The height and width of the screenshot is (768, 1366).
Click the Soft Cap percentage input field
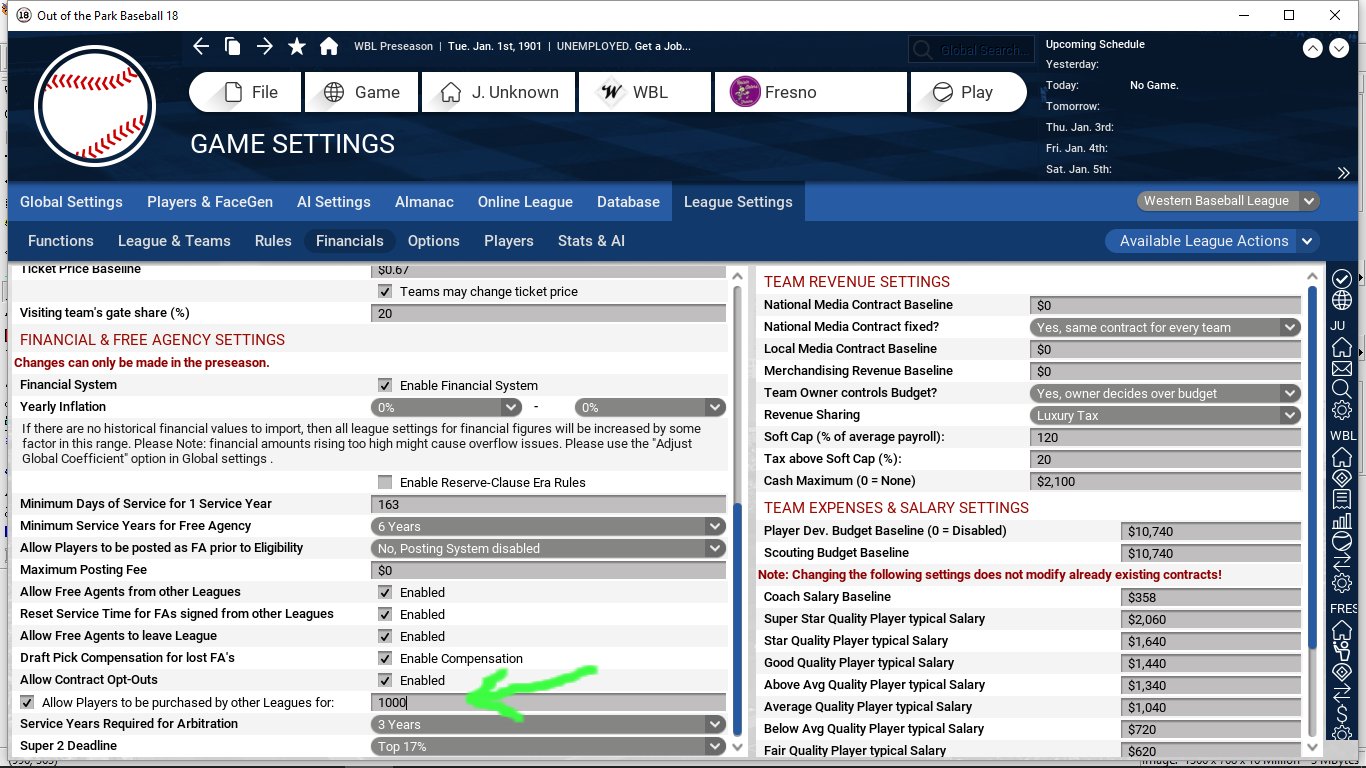1165,437
